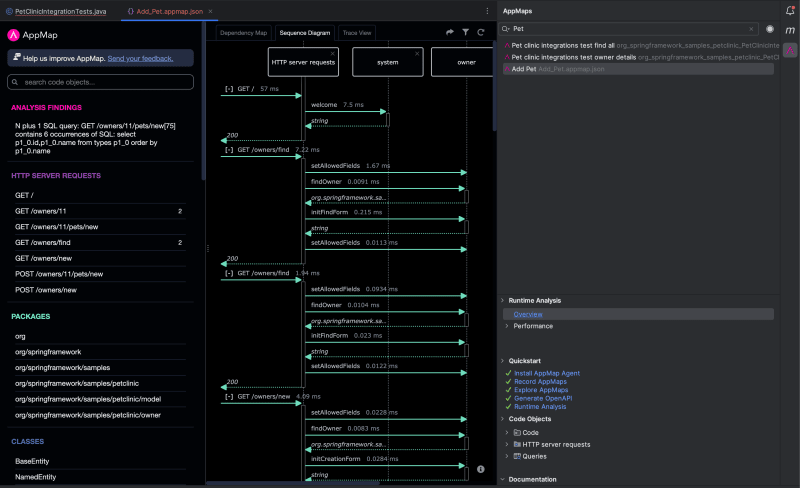The image size is (800, 488).
Task: Clear the Pet search text
Action: click(751, 29)
